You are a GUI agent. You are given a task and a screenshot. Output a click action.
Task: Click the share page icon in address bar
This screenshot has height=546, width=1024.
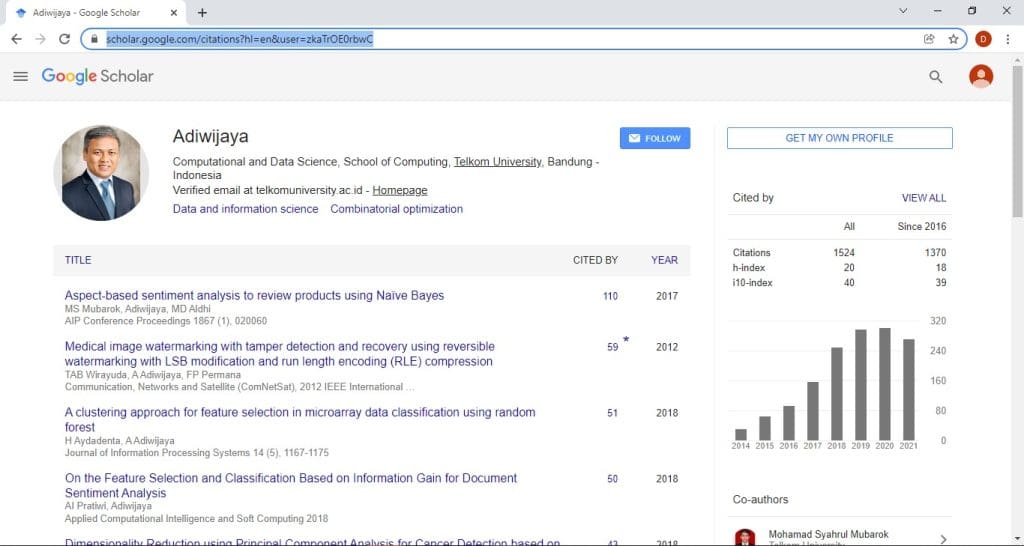tap(929, 39)
